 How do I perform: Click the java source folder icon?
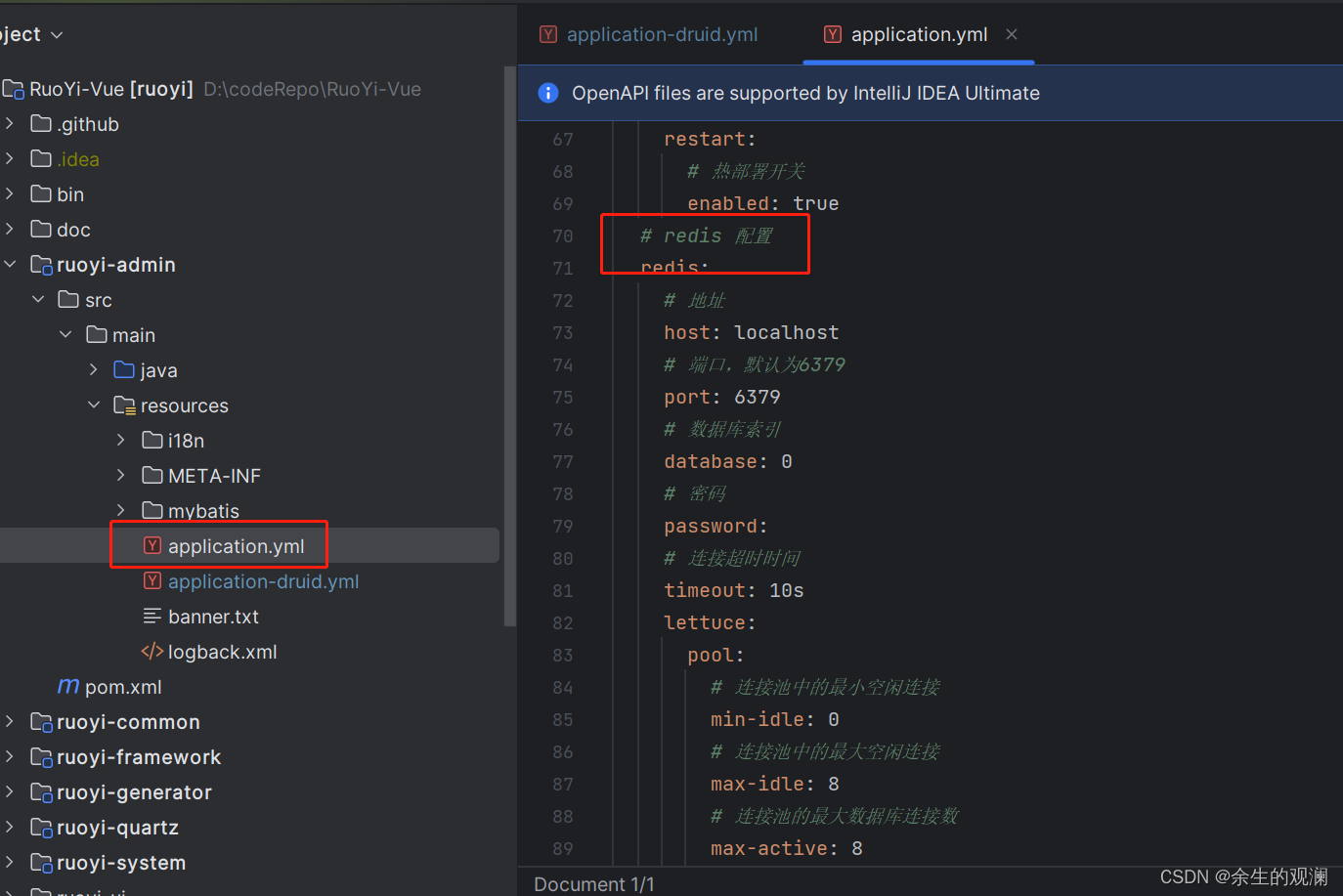pyautogui.click(x=124, y=370)
